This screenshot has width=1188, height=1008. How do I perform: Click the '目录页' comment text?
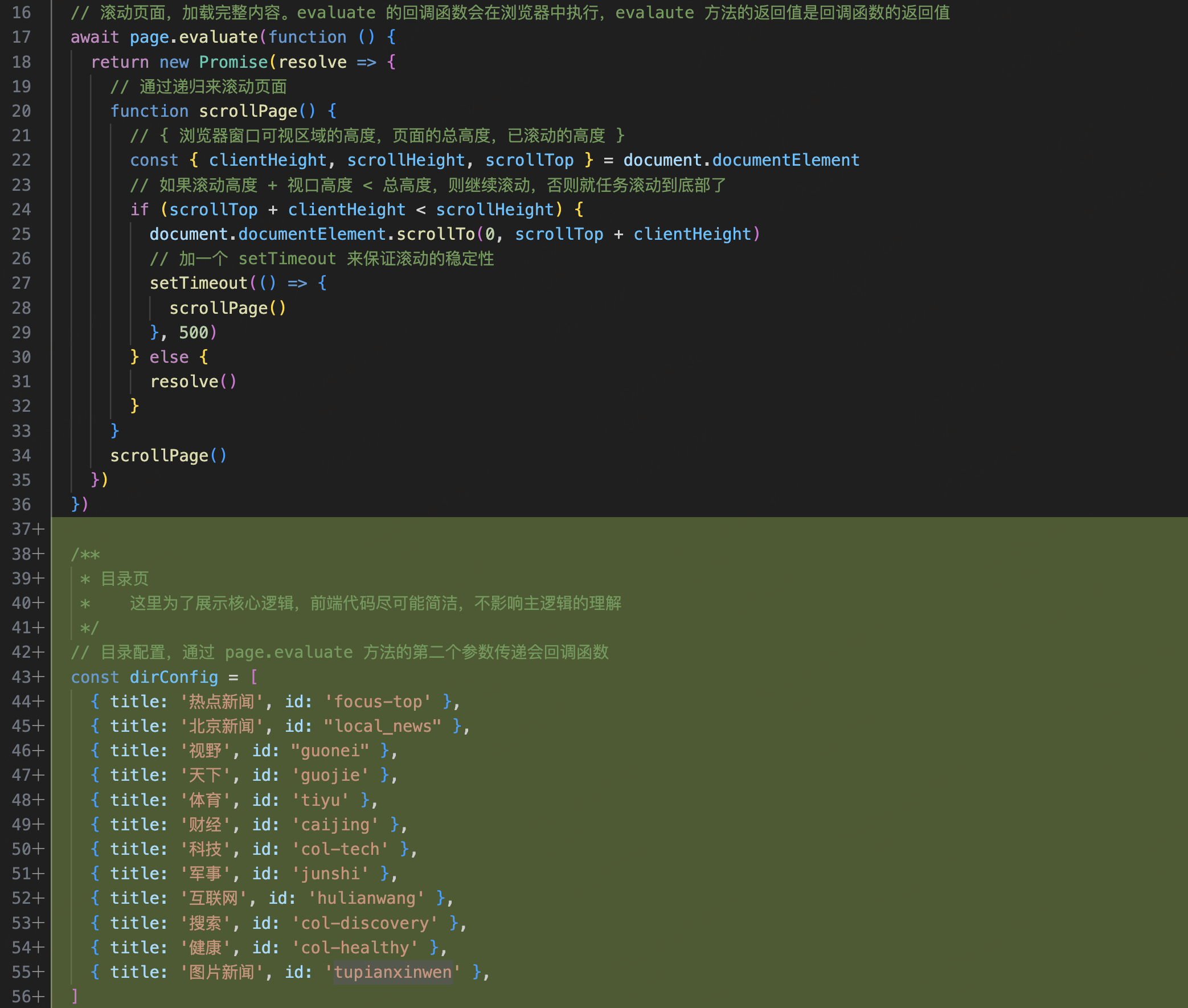point(125,579)
